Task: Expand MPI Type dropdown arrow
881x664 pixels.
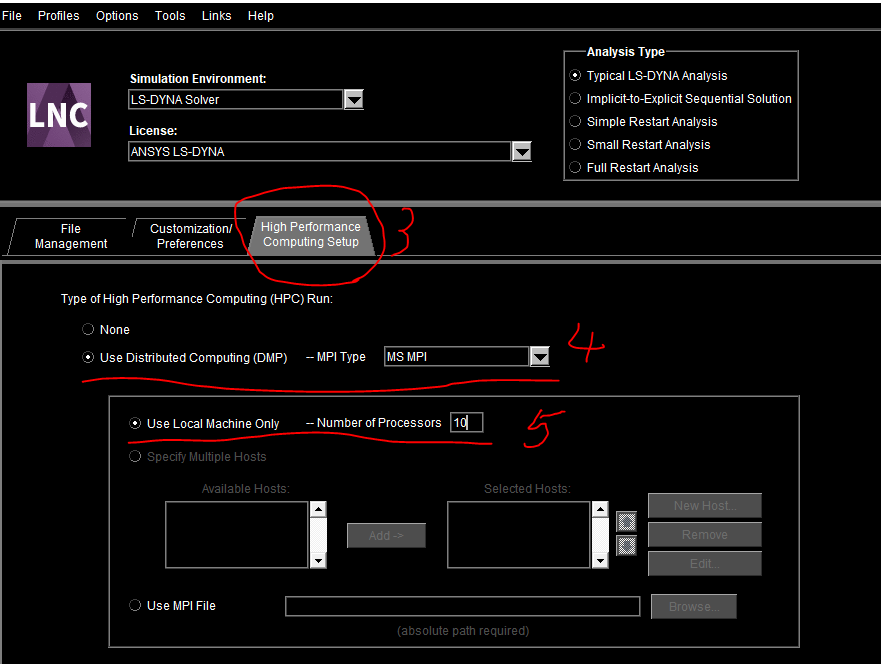Action: pyautogui.click(x=540, y=357)
